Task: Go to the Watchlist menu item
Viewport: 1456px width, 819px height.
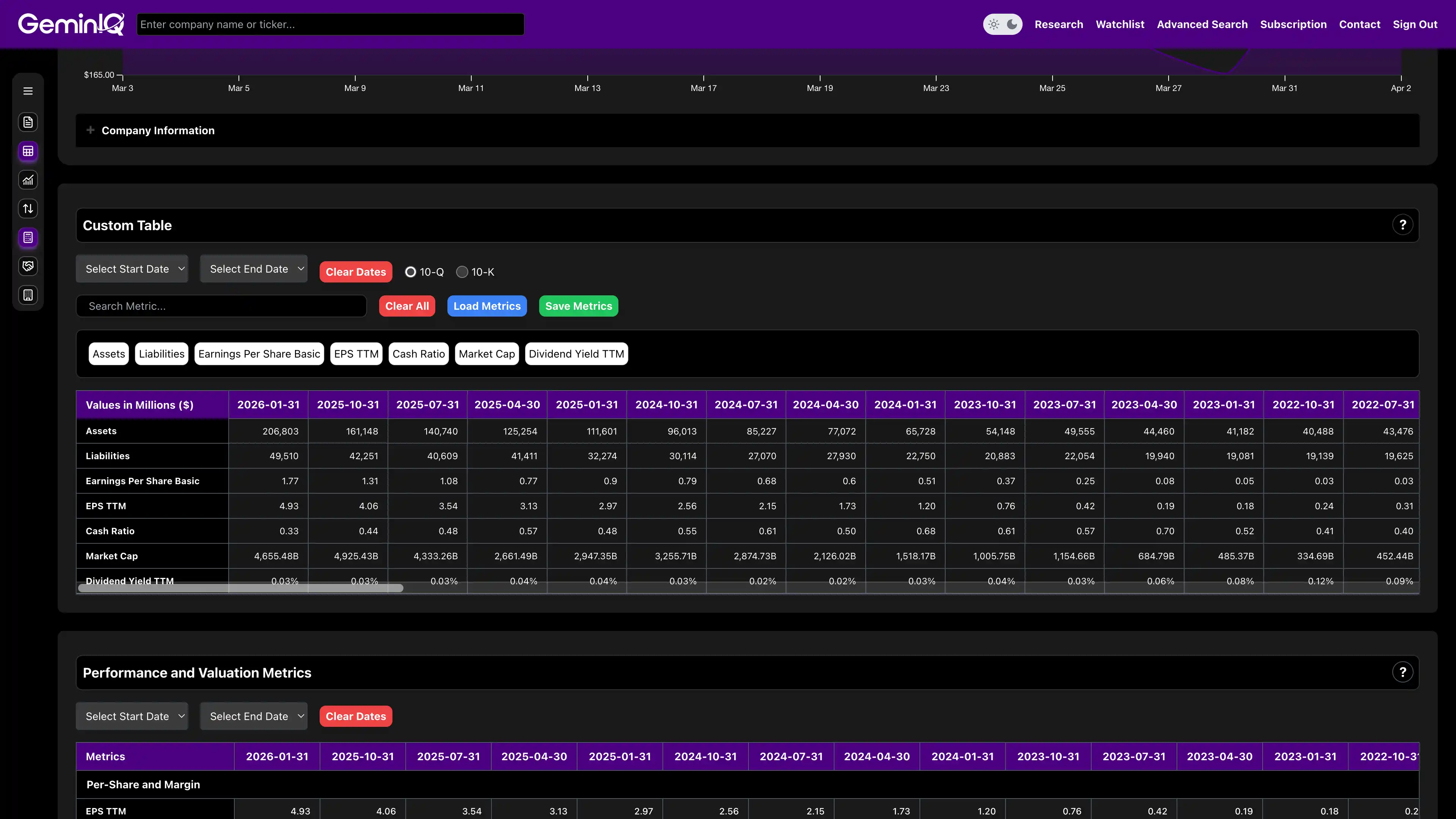Action: click(1120, 24)
